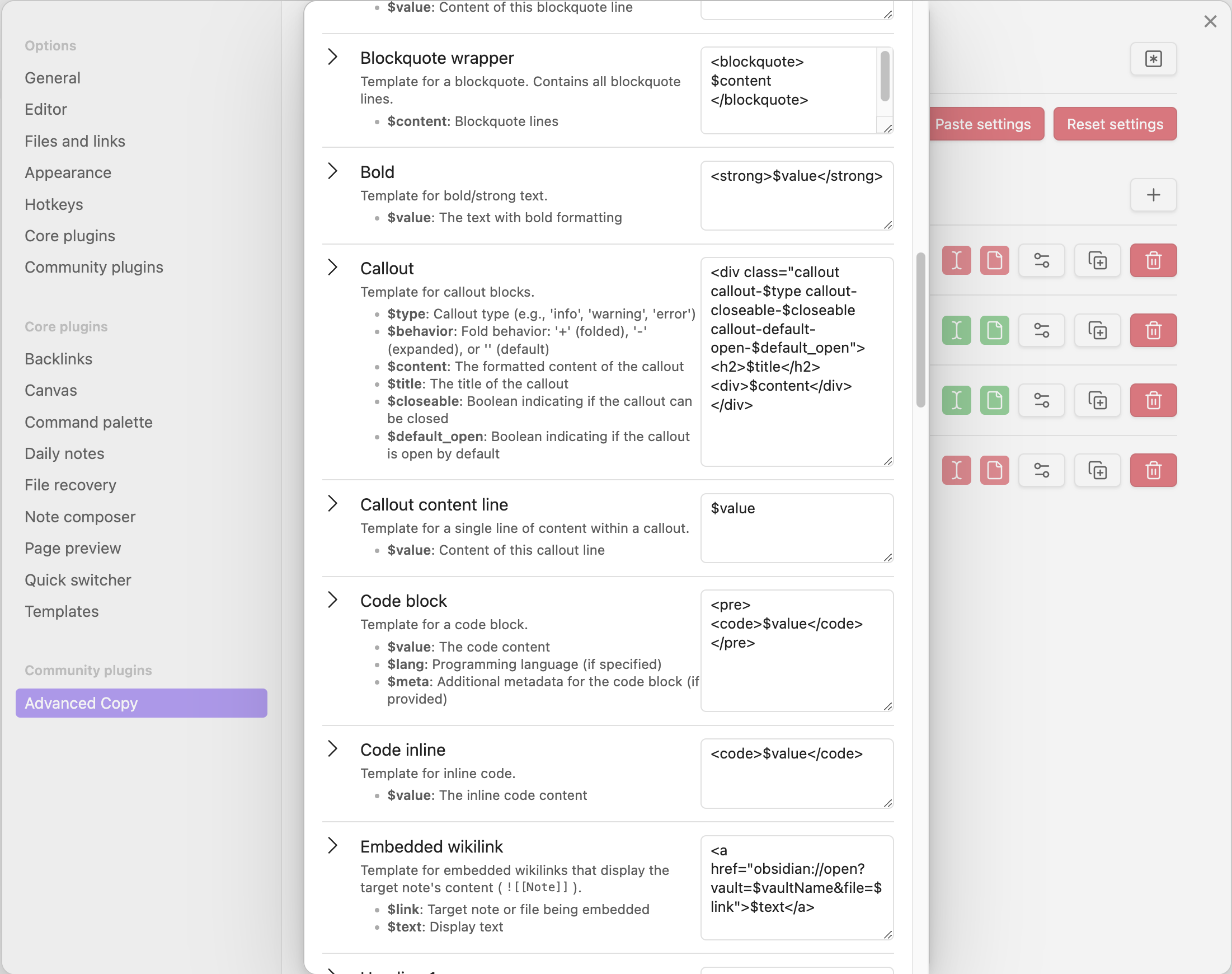1232x974 pixels.
Task: Click Reset settings button
Action: (1115, 124)
